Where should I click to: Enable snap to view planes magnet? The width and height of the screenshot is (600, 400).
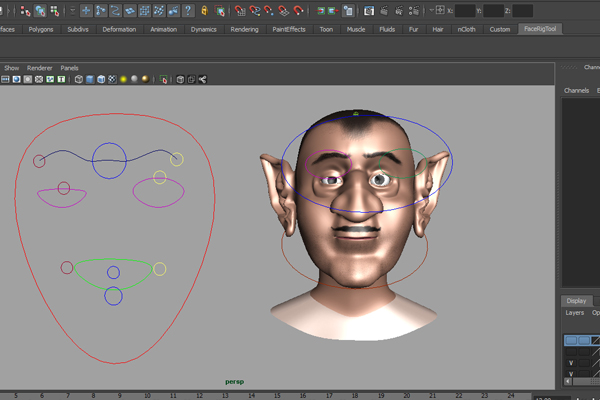pyautogui.click(x=284, y=11)
